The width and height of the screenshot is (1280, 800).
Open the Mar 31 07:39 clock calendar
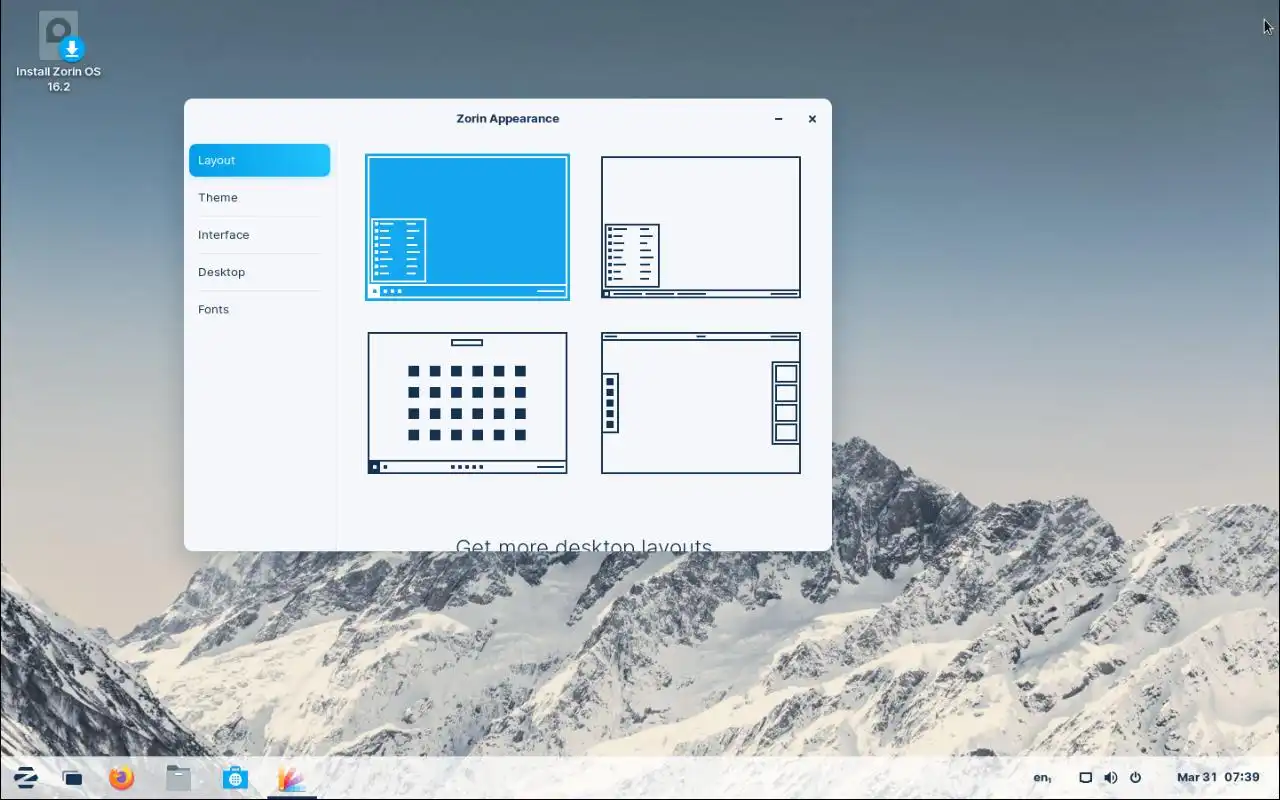pyautogui.click(x=1218, y=778)
